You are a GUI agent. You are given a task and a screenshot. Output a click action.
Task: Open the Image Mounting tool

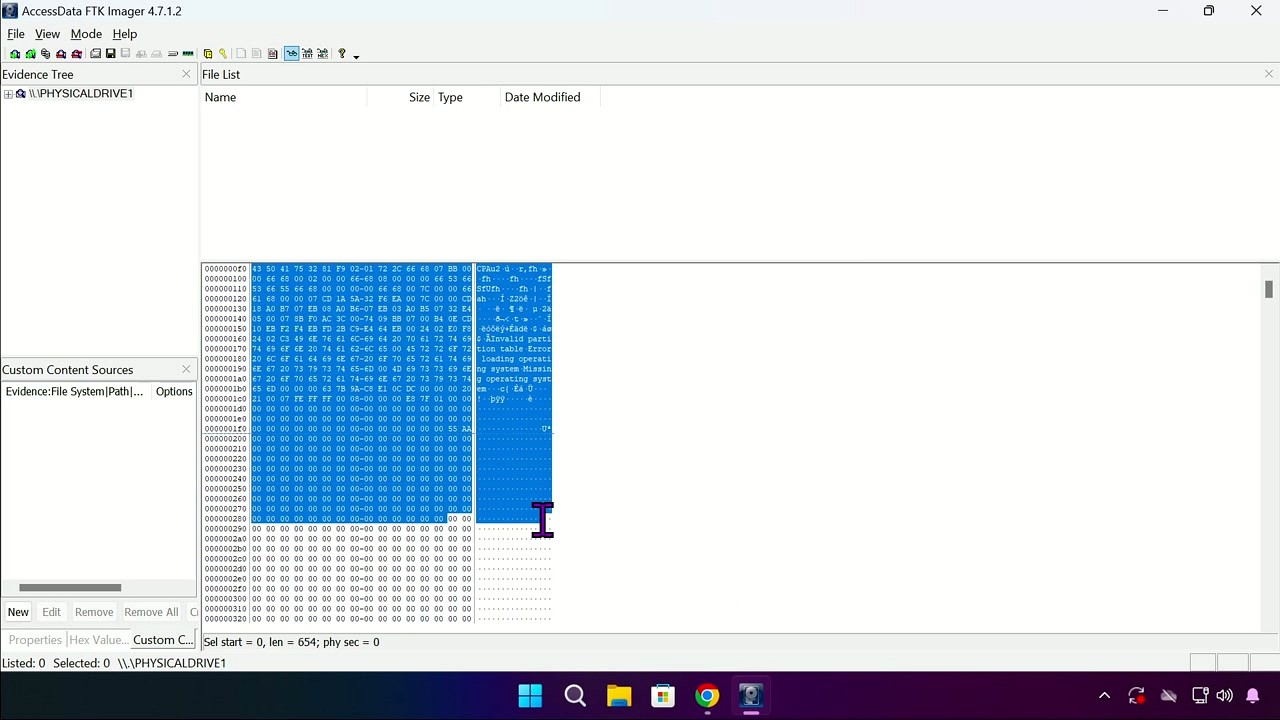point(45,53)
